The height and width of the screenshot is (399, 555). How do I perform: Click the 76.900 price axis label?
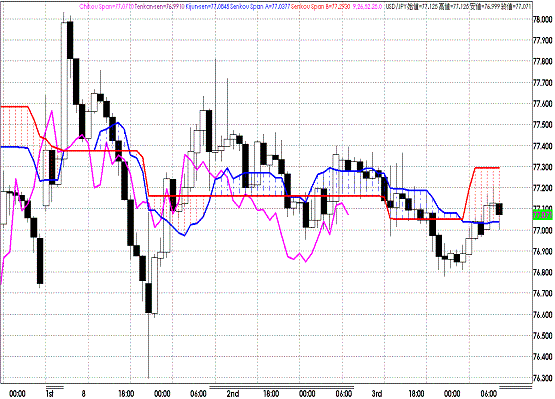(x=542, y=251)
